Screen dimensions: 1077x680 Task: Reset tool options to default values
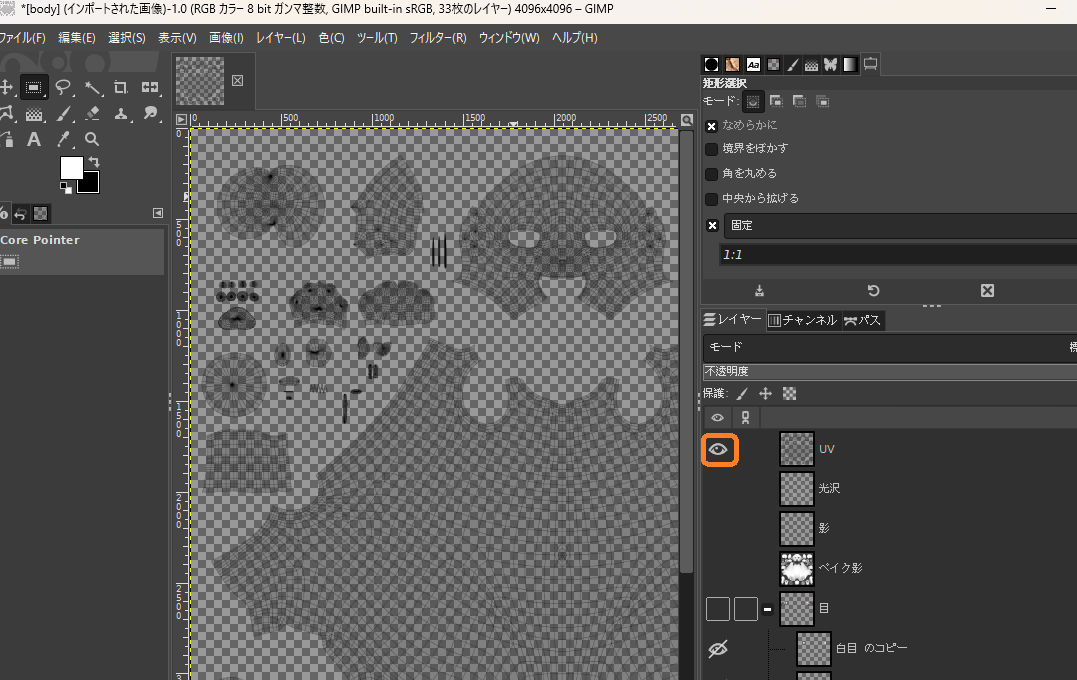pyautogui.click(x=873, y=291)
